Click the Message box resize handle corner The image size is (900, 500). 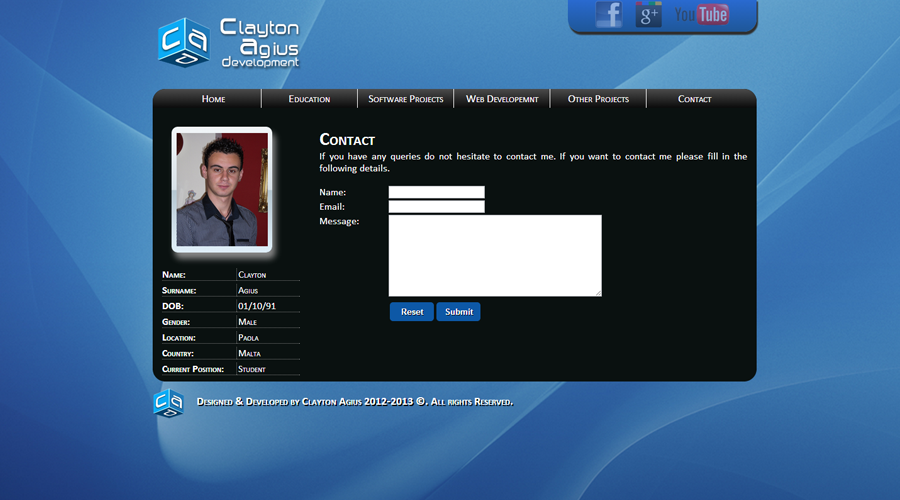(598, 293)
